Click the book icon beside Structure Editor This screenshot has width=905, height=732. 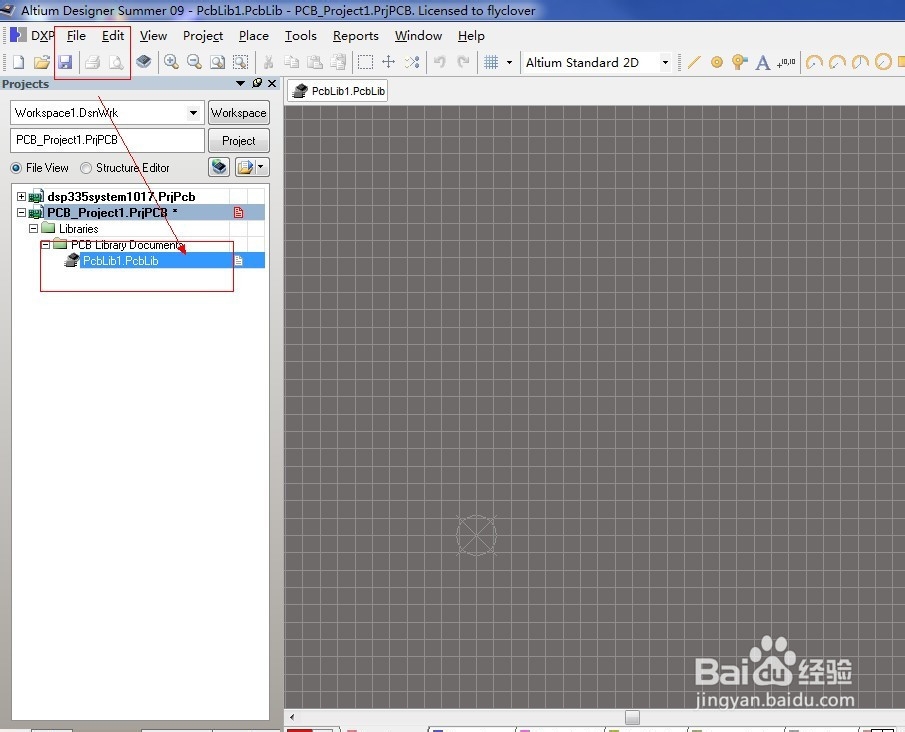pos(219,167)
